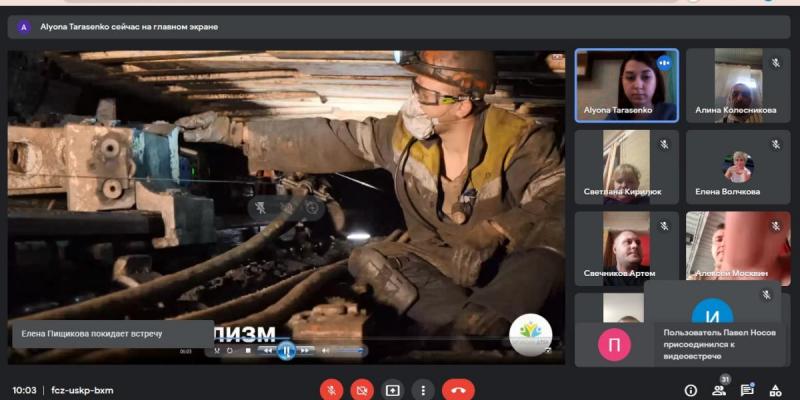Turn on the camera in the call bar
The image size is (800, 400).
pyautogui.click(x=362, y=390)
